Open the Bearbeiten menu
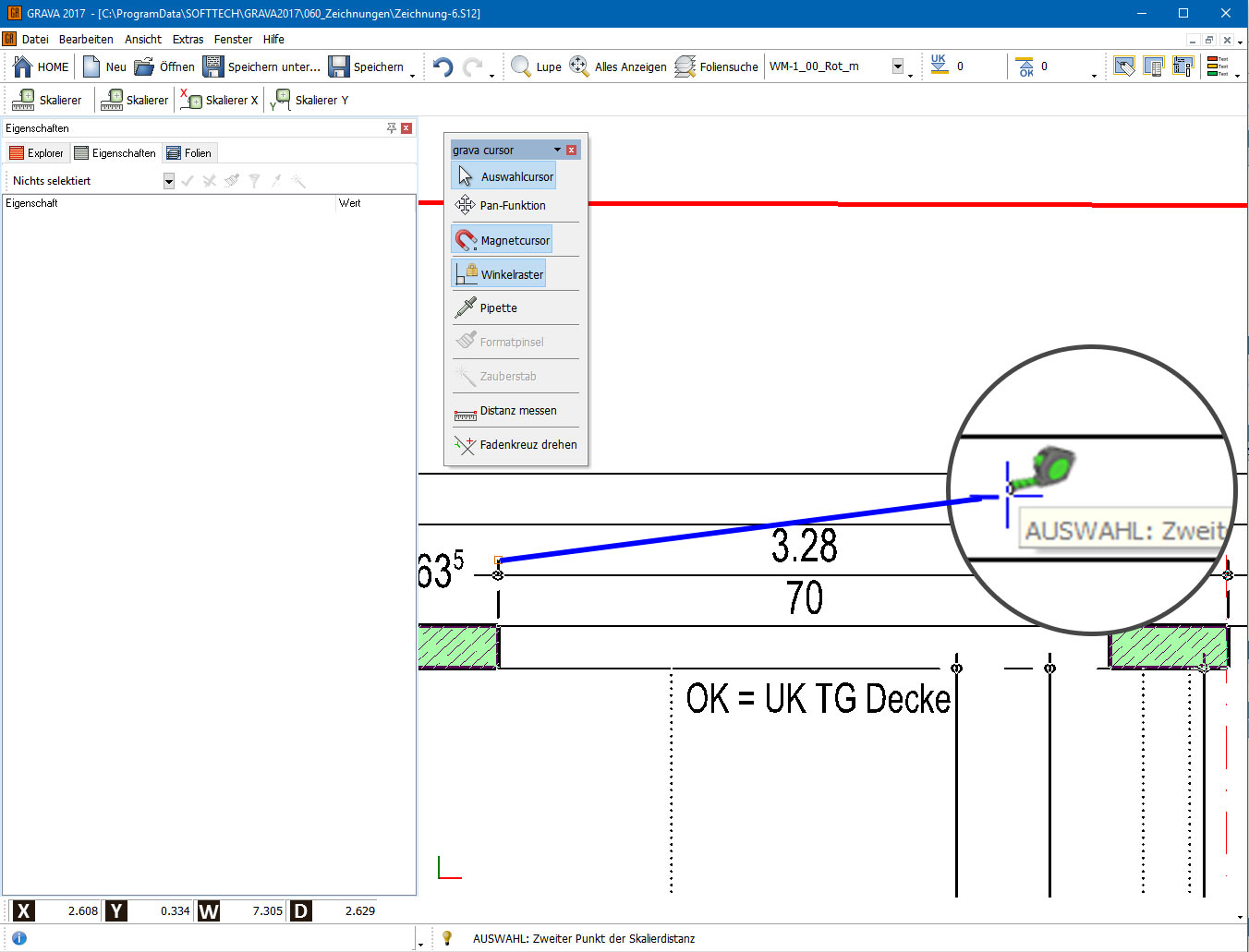The height and width of the screenshot is (952, 1249). [86, 40]
